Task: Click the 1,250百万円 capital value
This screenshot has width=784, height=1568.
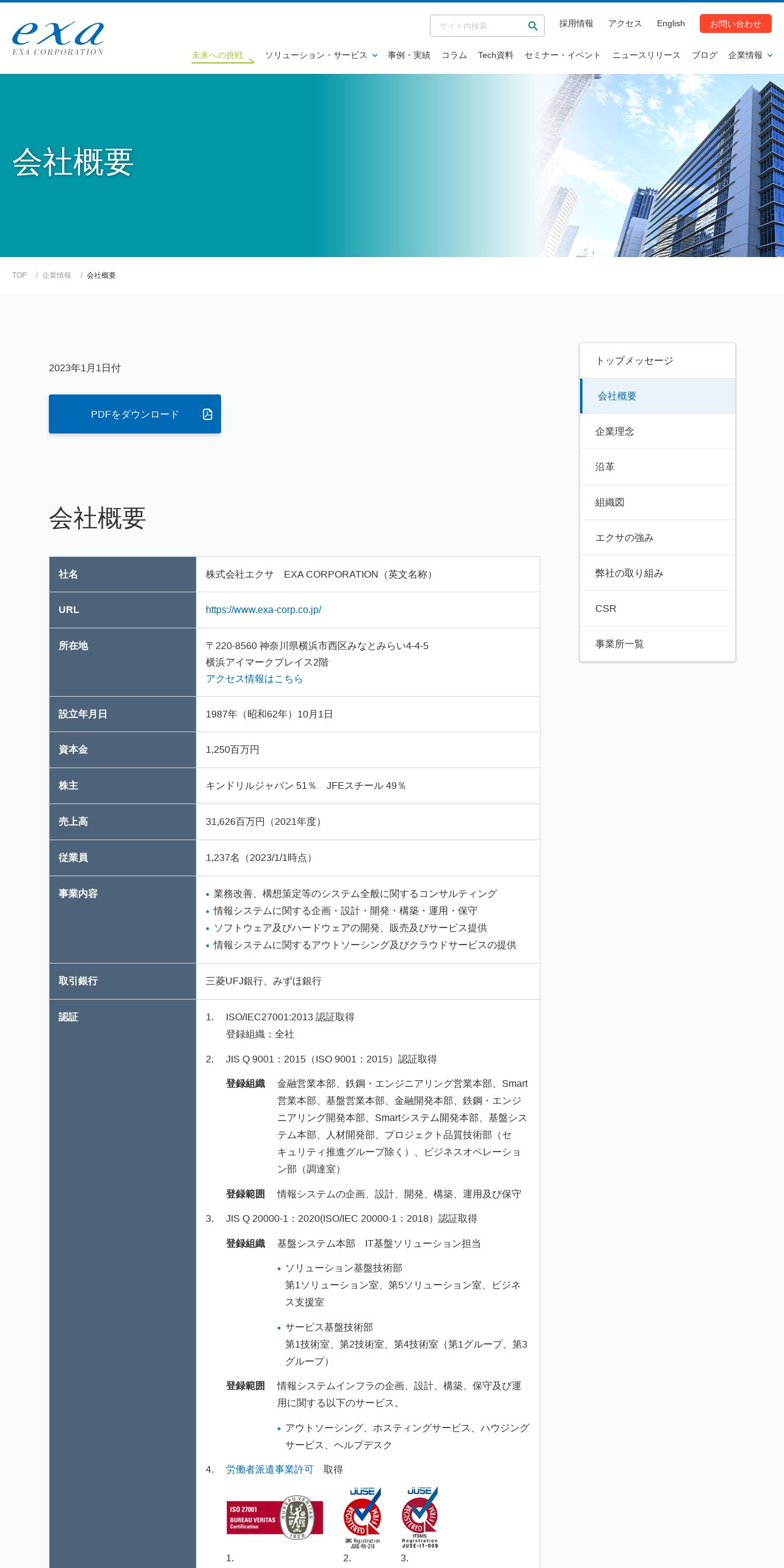Action: pyautogui.click(x=233, y=750)
